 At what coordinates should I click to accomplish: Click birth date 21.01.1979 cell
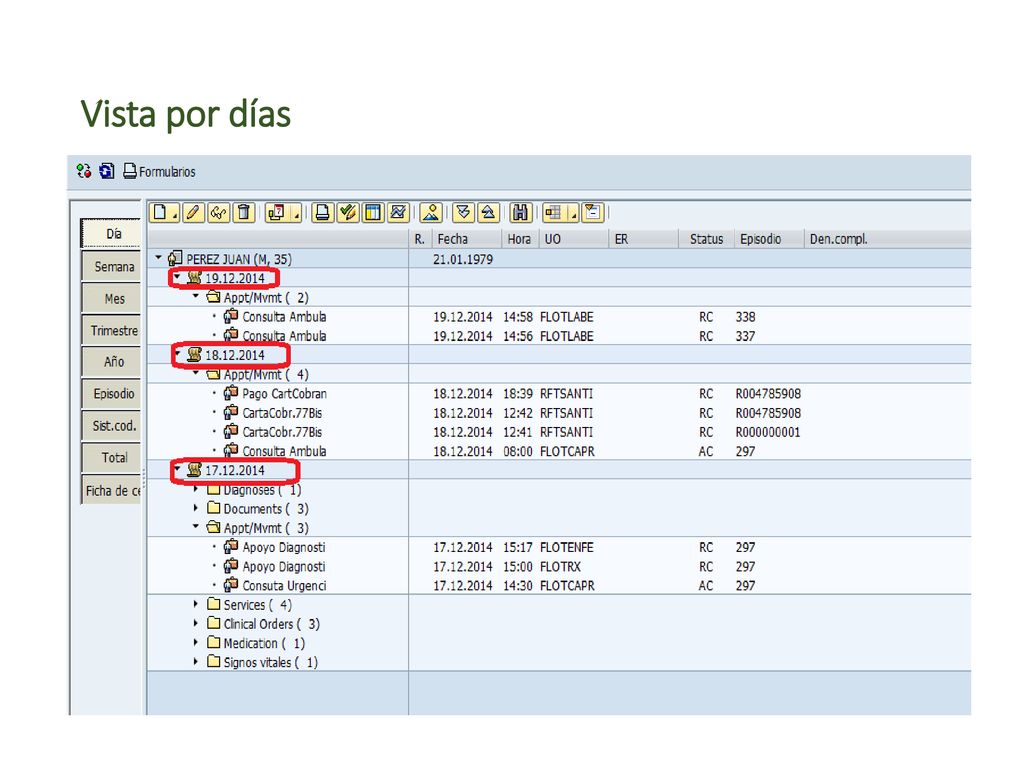(463, 259)
